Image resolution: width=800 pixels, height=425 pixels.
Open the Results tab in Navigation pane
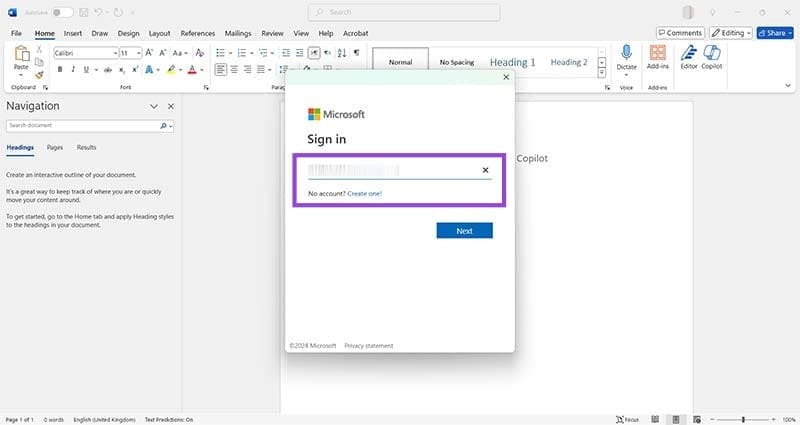click(87, 147)
